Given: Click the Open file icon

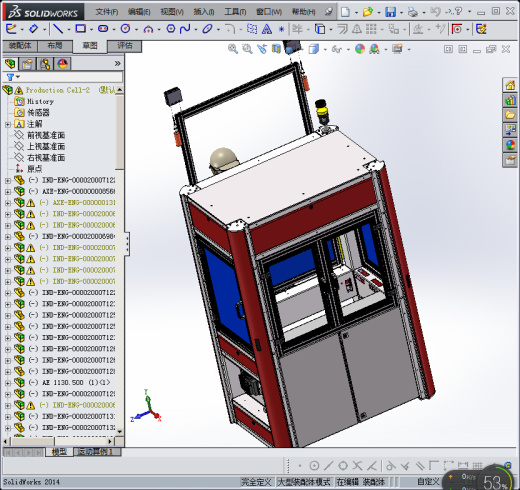Looking at the screenshot, I should click(x=368, y=12).
